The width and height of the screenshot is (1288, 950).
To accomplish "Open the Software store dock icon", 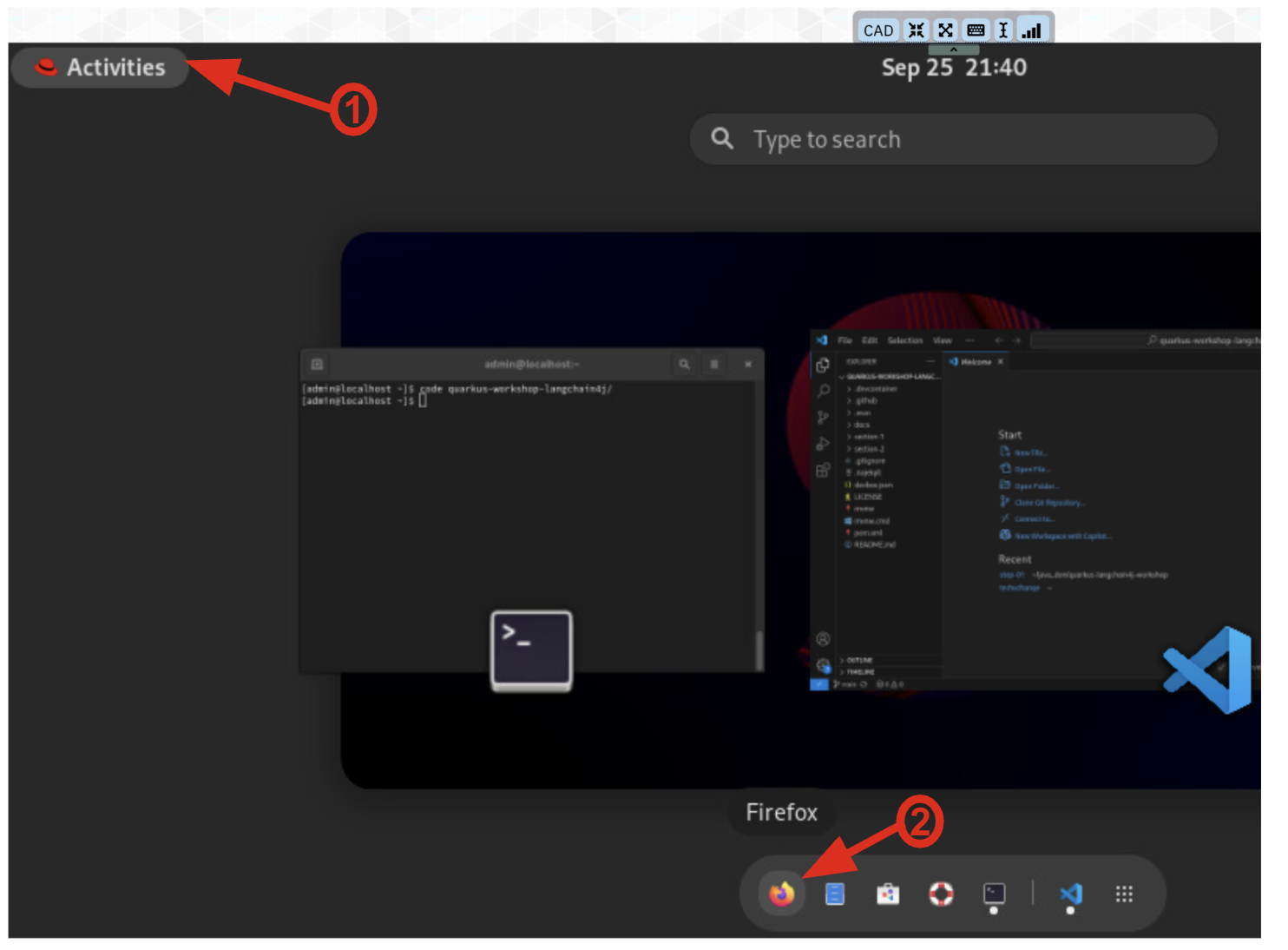I will click(x=887, y=894).
